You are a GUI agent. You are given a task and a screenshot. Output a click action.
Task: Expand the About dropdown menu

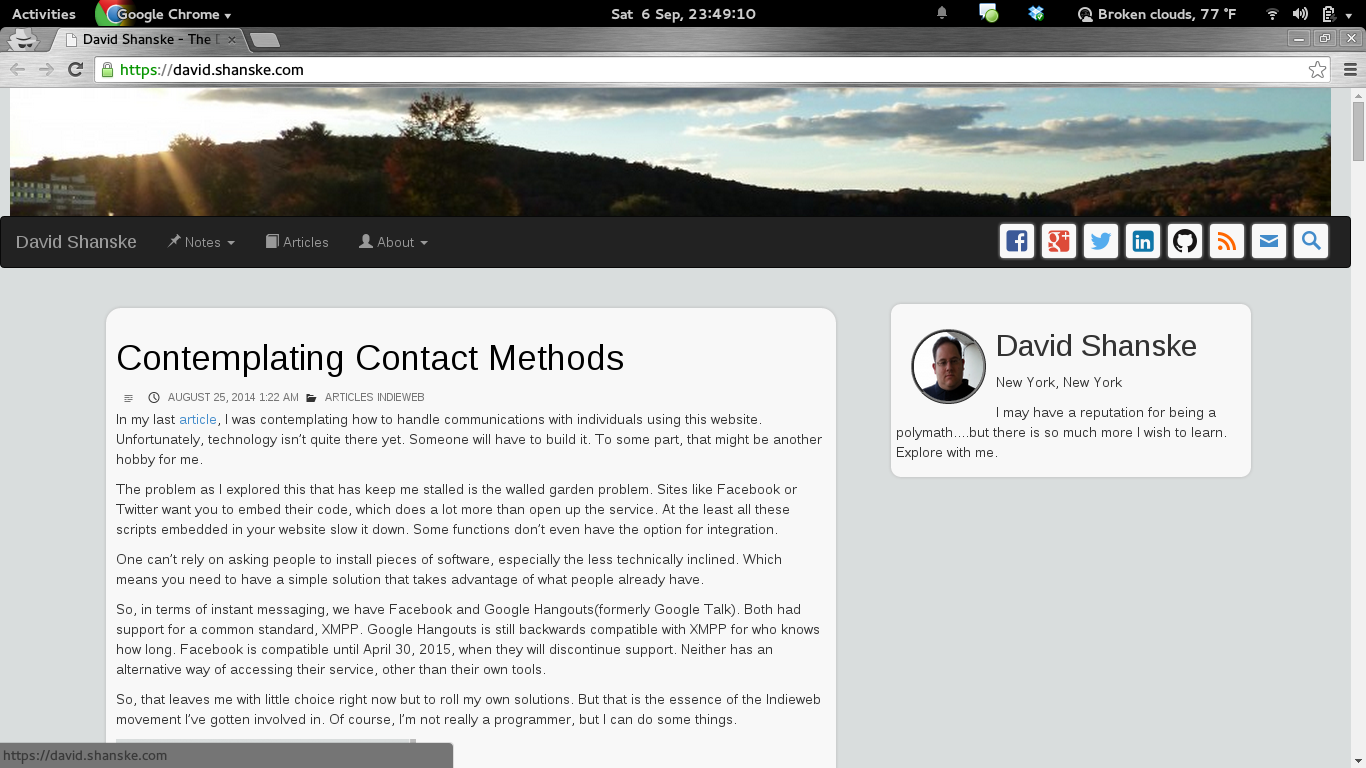click(393, 242)
